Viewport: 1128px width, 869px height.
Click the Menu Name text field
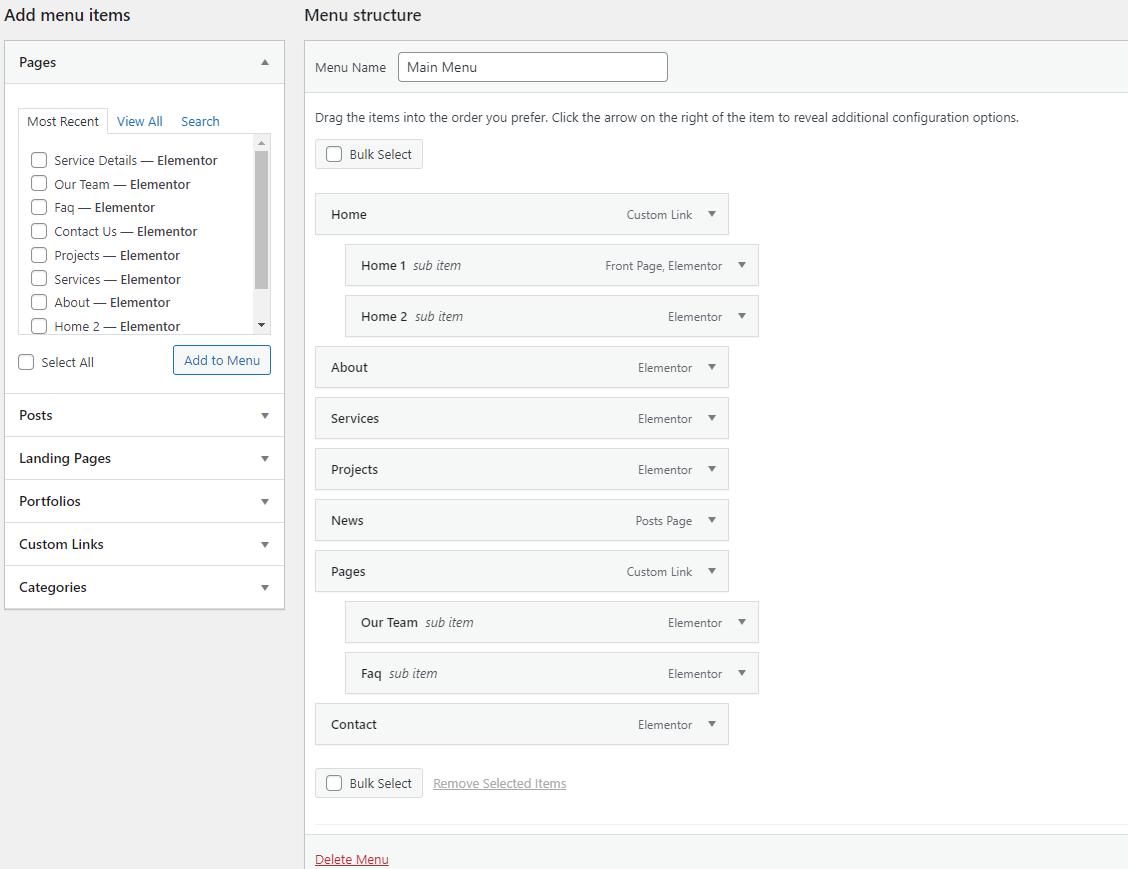(532, 67)
